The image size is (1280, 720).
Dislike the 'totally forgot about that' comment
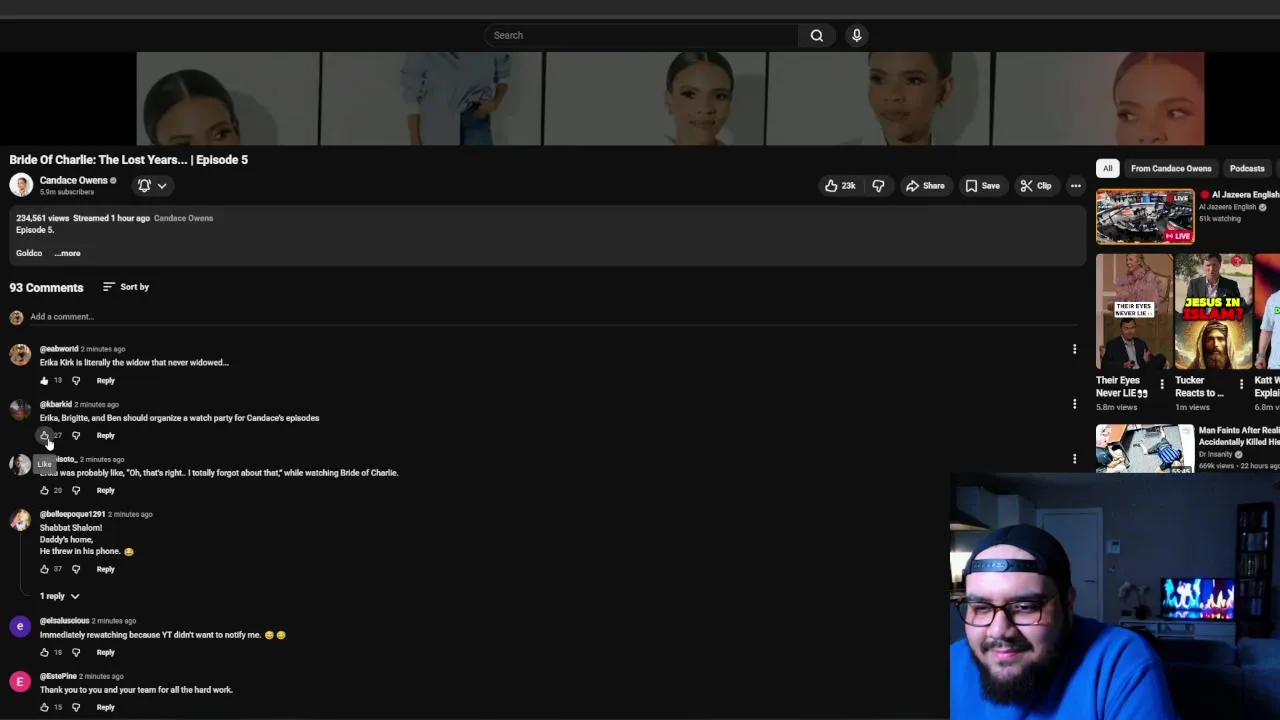coord(76,491)
